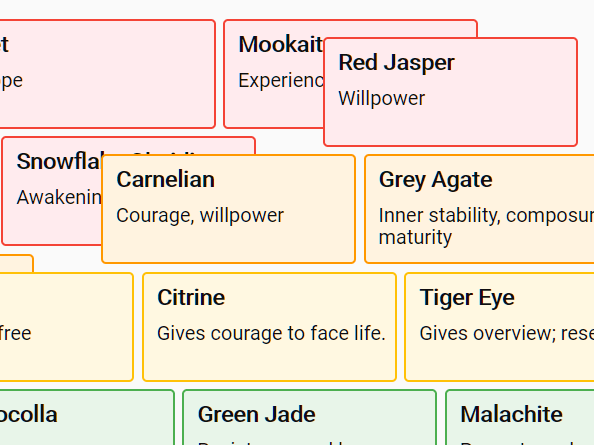Select the Citrine card heading

pos(191,297)
